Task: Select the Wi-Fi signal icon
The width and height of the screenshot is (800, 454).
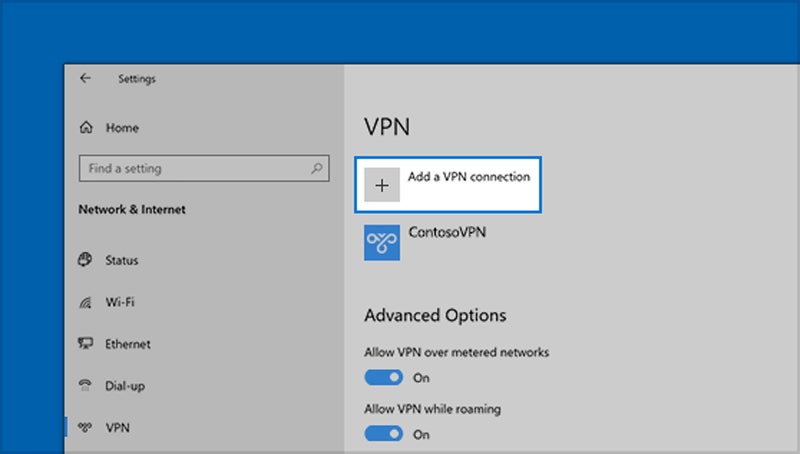Action: click(86, 302)
